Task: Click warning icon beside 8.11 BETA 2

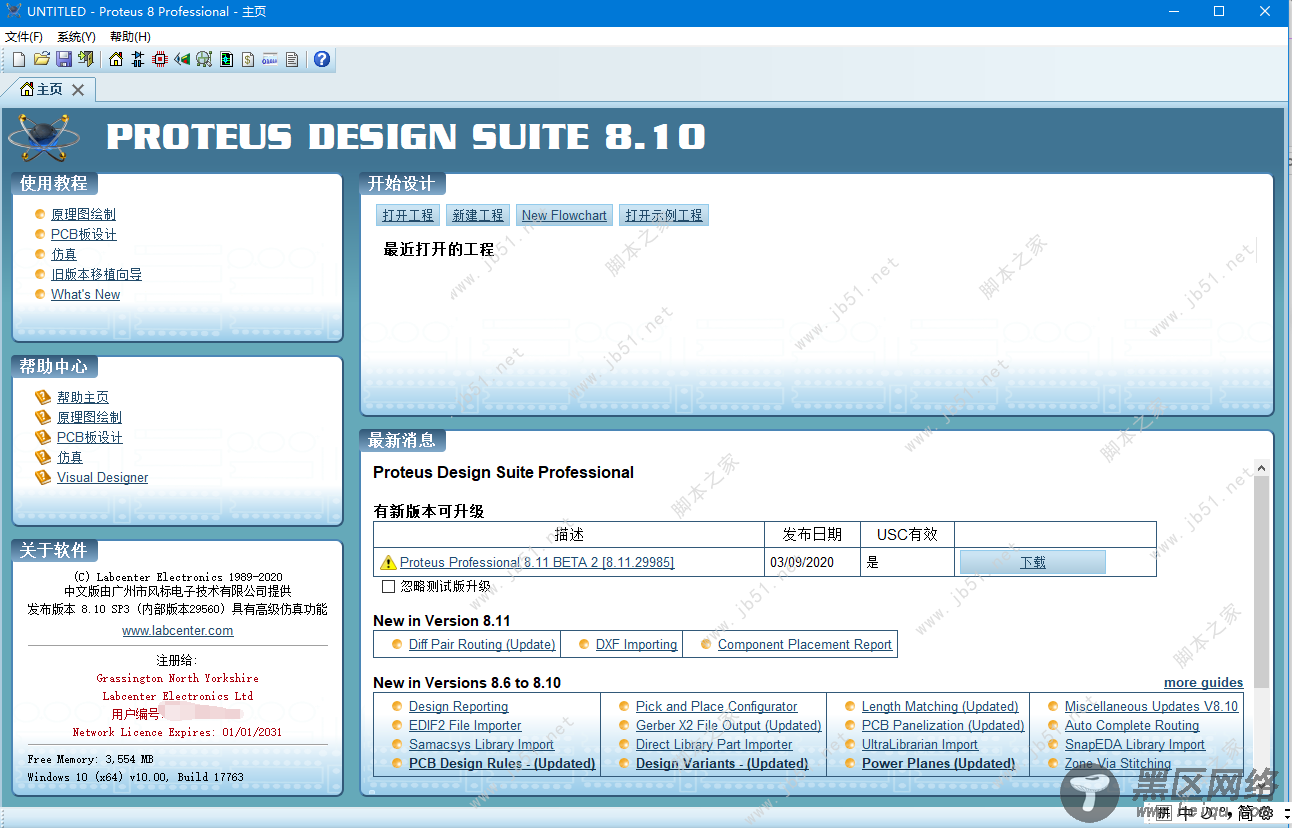Action: 388,563
